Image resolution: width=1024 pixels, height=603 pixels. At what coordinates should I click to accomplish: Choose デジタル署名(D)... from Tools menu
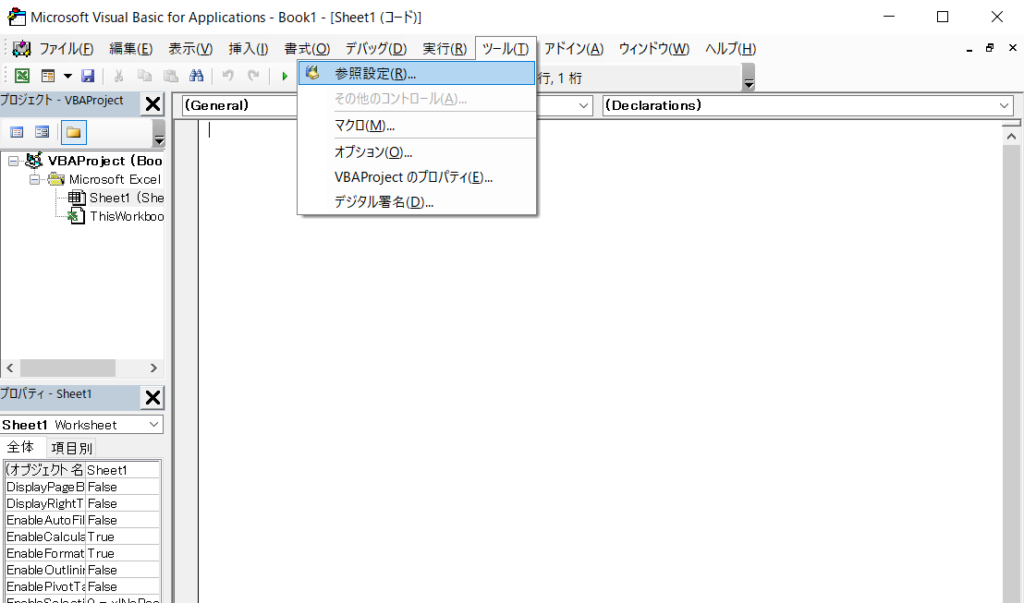point(417,202)
